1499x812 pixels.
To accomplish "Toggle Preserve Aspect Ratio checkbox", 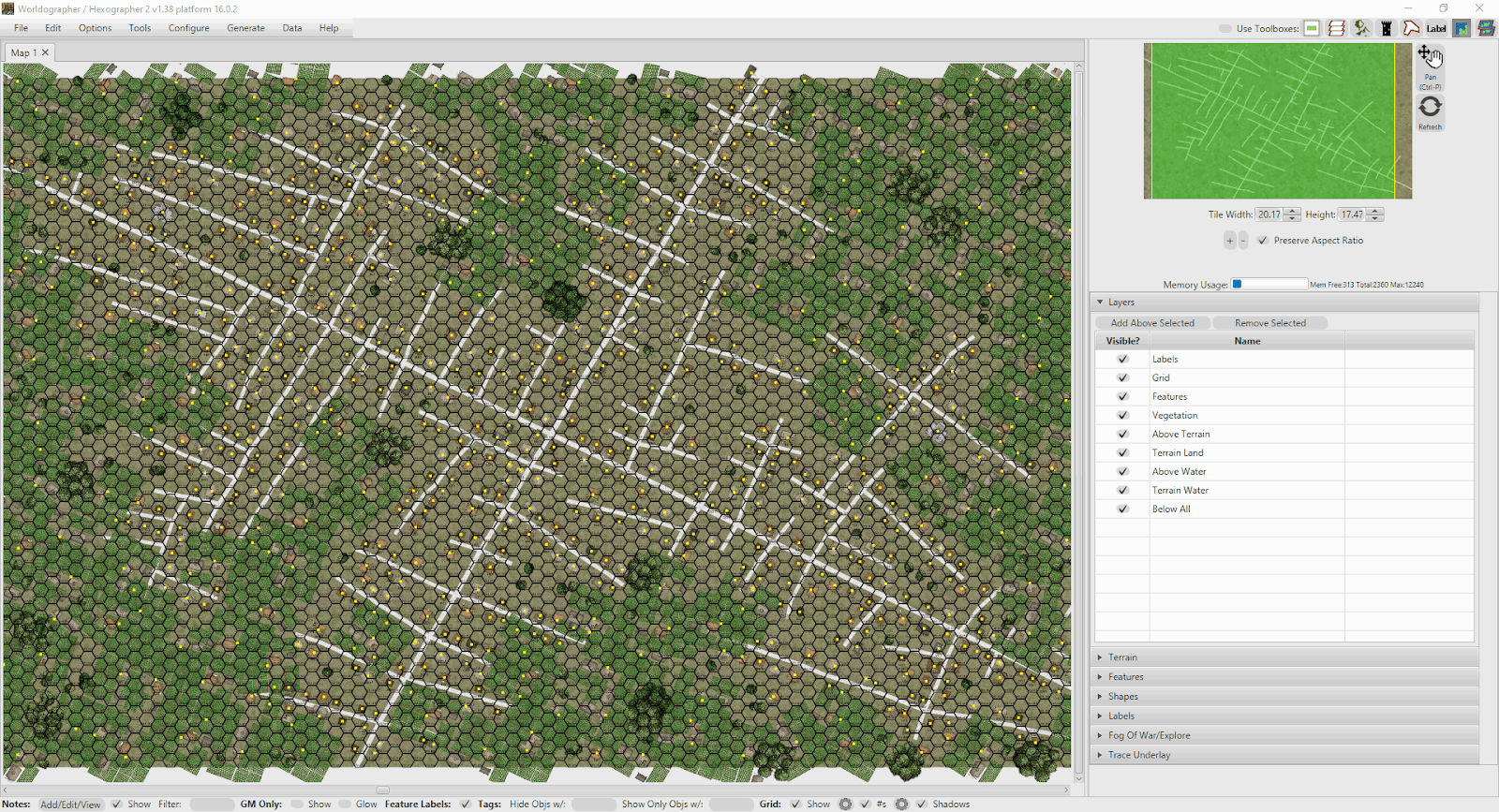I will pos(1263,241).
